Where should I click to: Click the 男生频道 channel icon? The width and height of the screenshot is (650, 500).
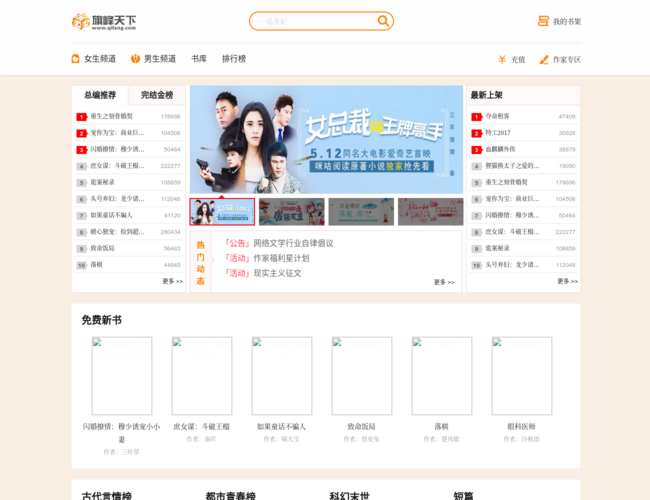click(135, 59)
